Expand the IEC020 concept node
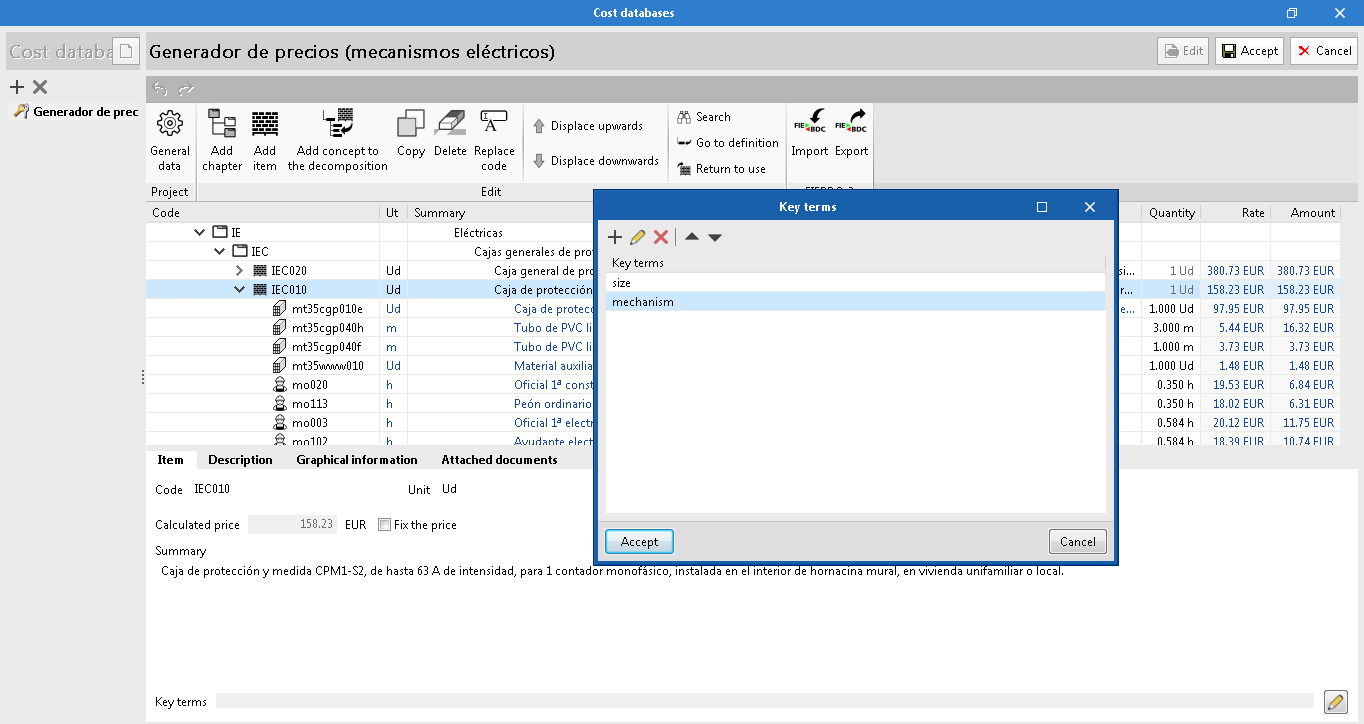Viewport: 1364px width, 724px height. 239,270
